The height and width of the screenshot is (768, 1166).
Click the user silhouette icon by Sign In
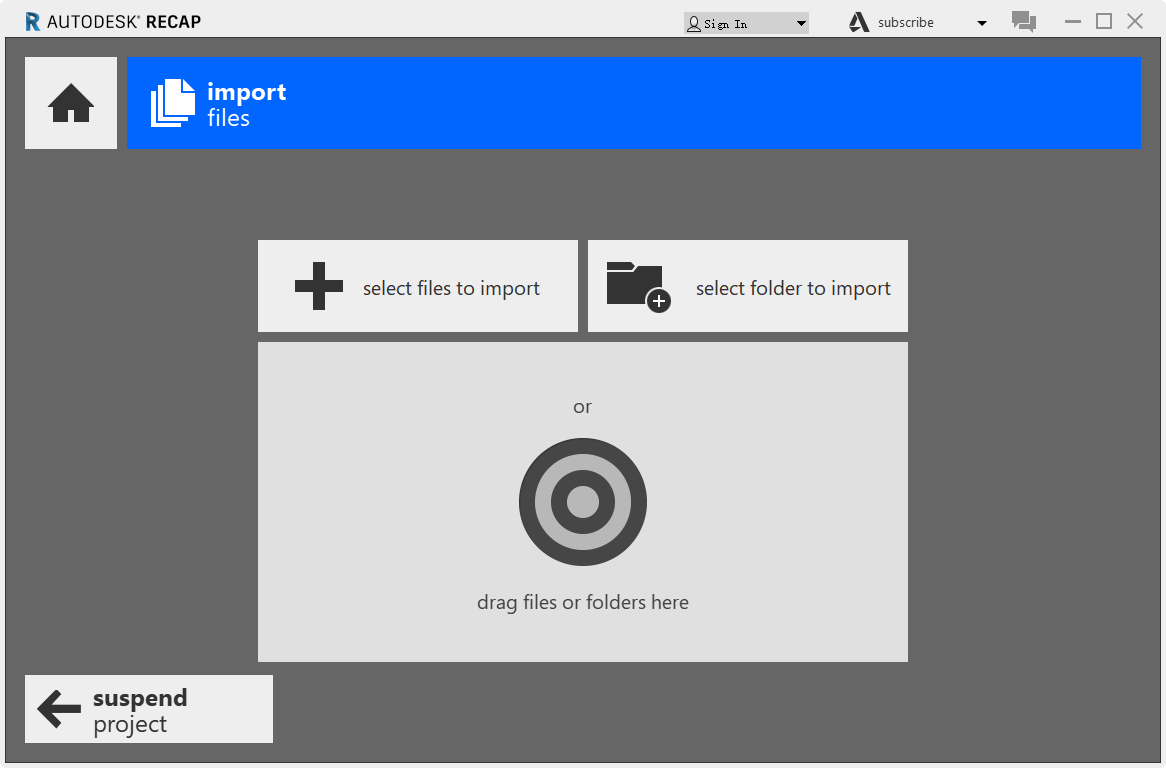[x=693, y=23]
